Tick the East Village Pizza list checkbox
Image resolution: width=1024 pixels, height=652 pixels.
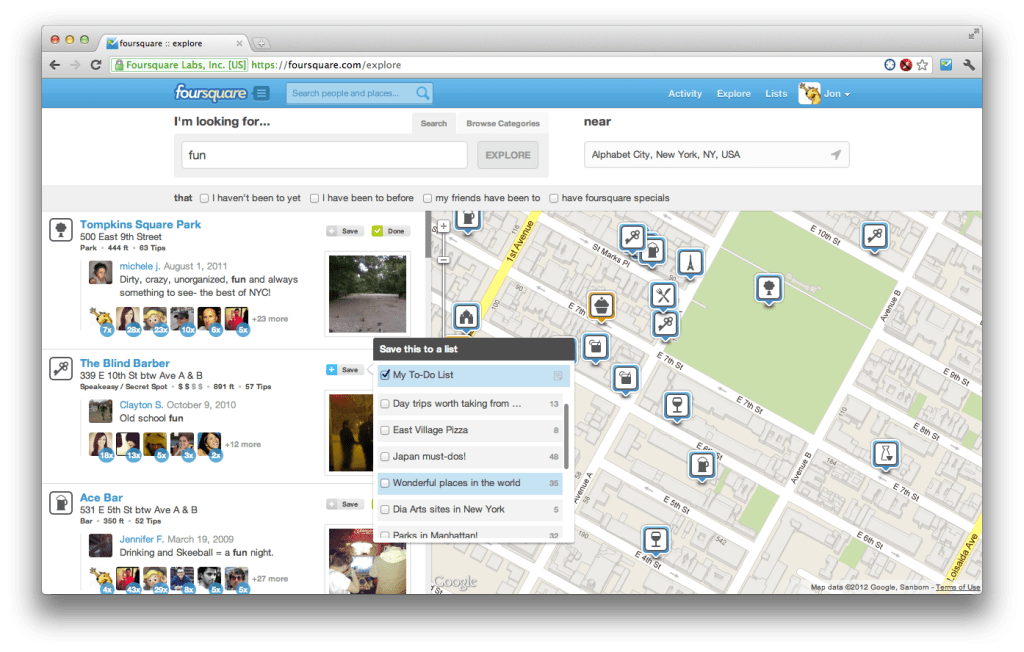click(x=385, y=430)
